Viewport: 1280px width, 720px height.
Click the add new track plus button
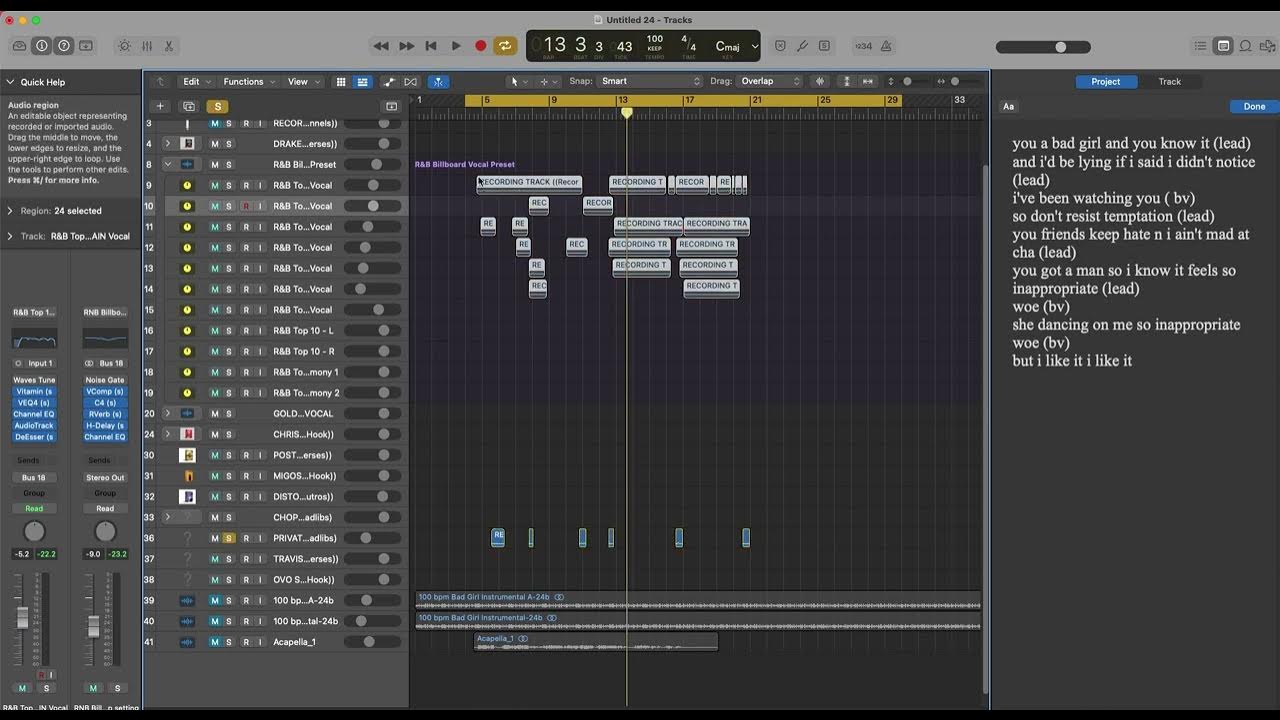tap(160, 106)
